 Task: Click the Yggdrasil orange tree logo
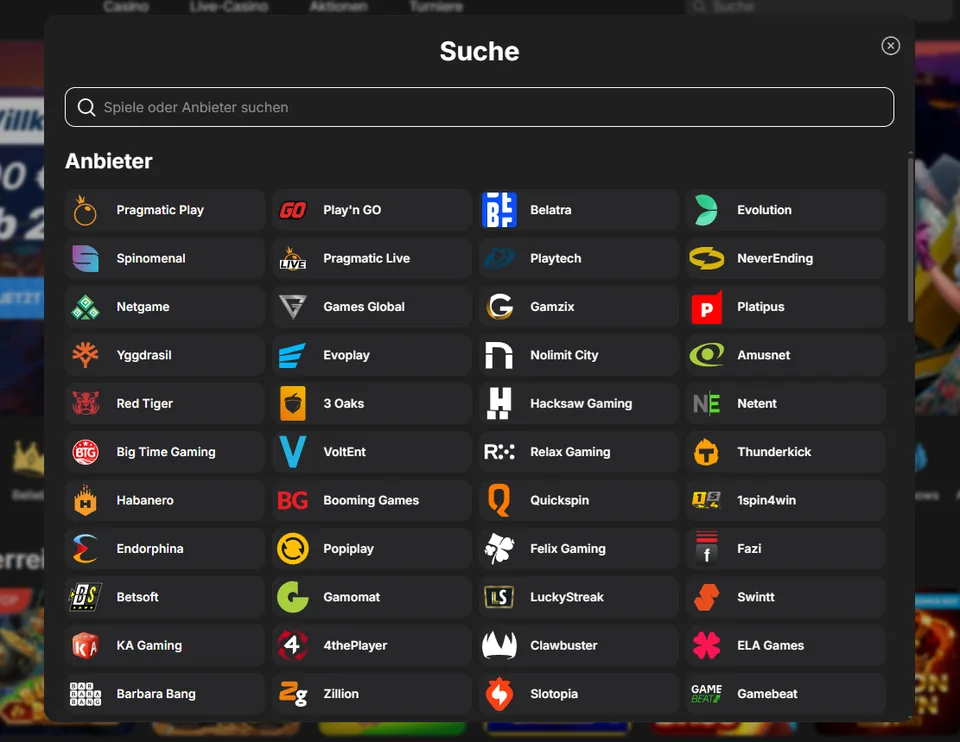click(x=85, y=355)
